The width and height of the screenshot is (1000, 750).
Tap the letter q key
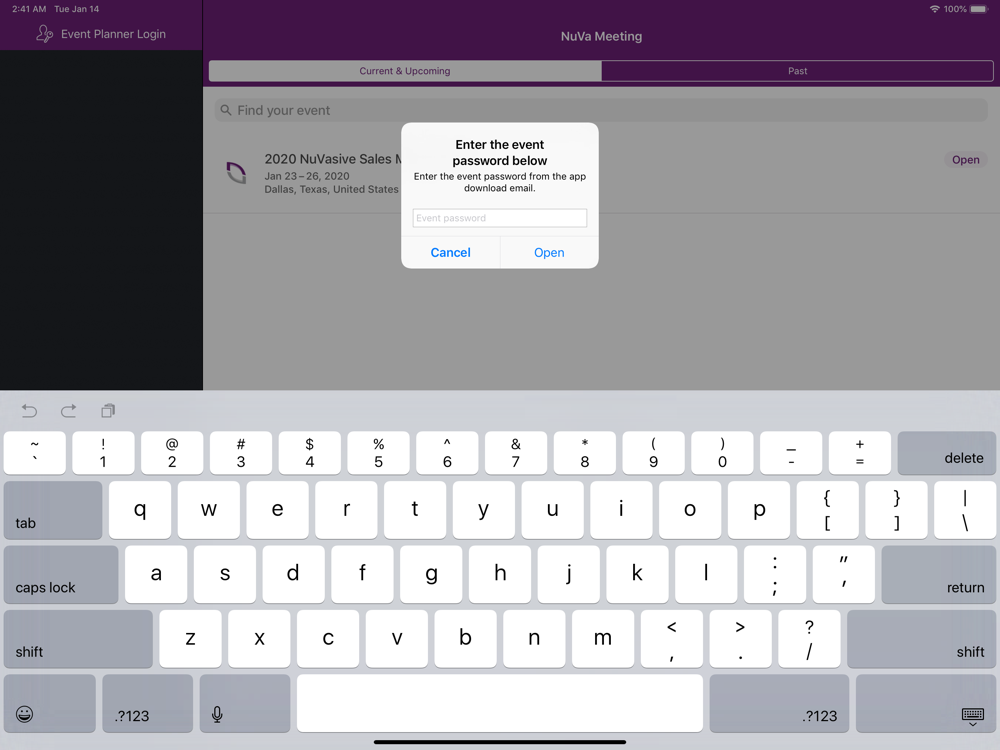pos(140,510)
